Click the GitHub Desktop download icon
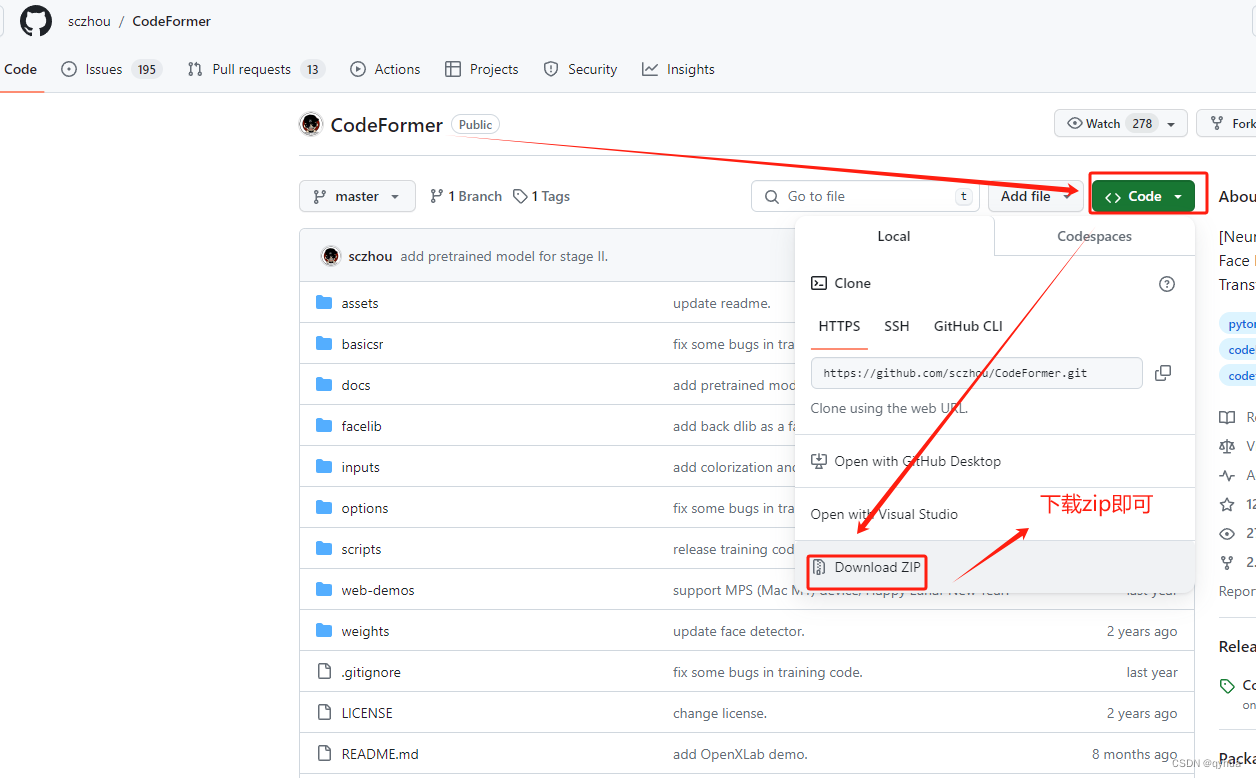 click(819, 461)
